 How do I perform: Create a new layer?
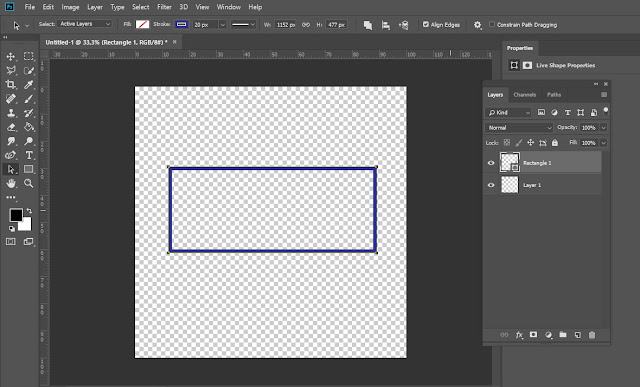pyautogui.click(x=578, y=335)
